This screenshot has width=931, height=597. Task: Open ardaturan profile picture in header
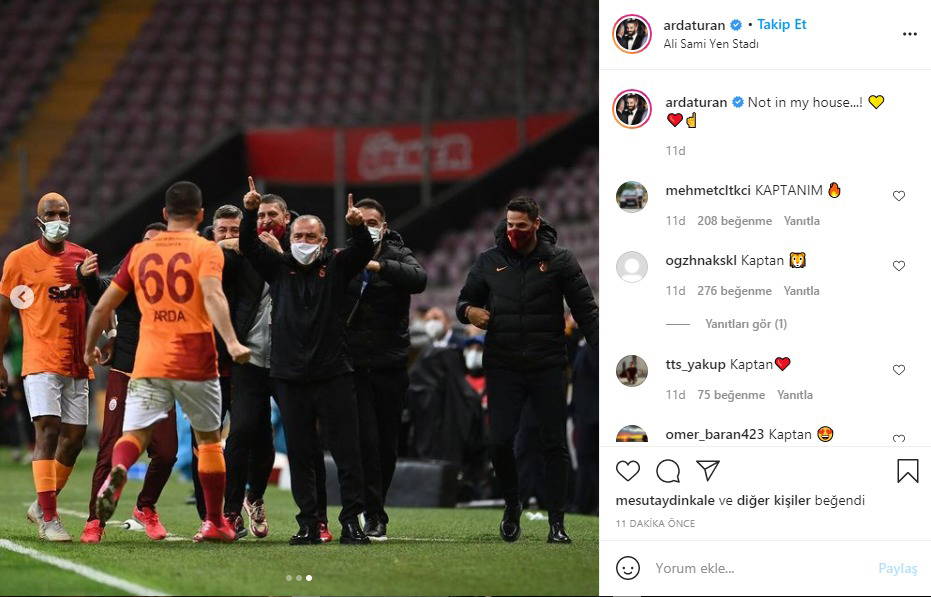tap(632, 34)
